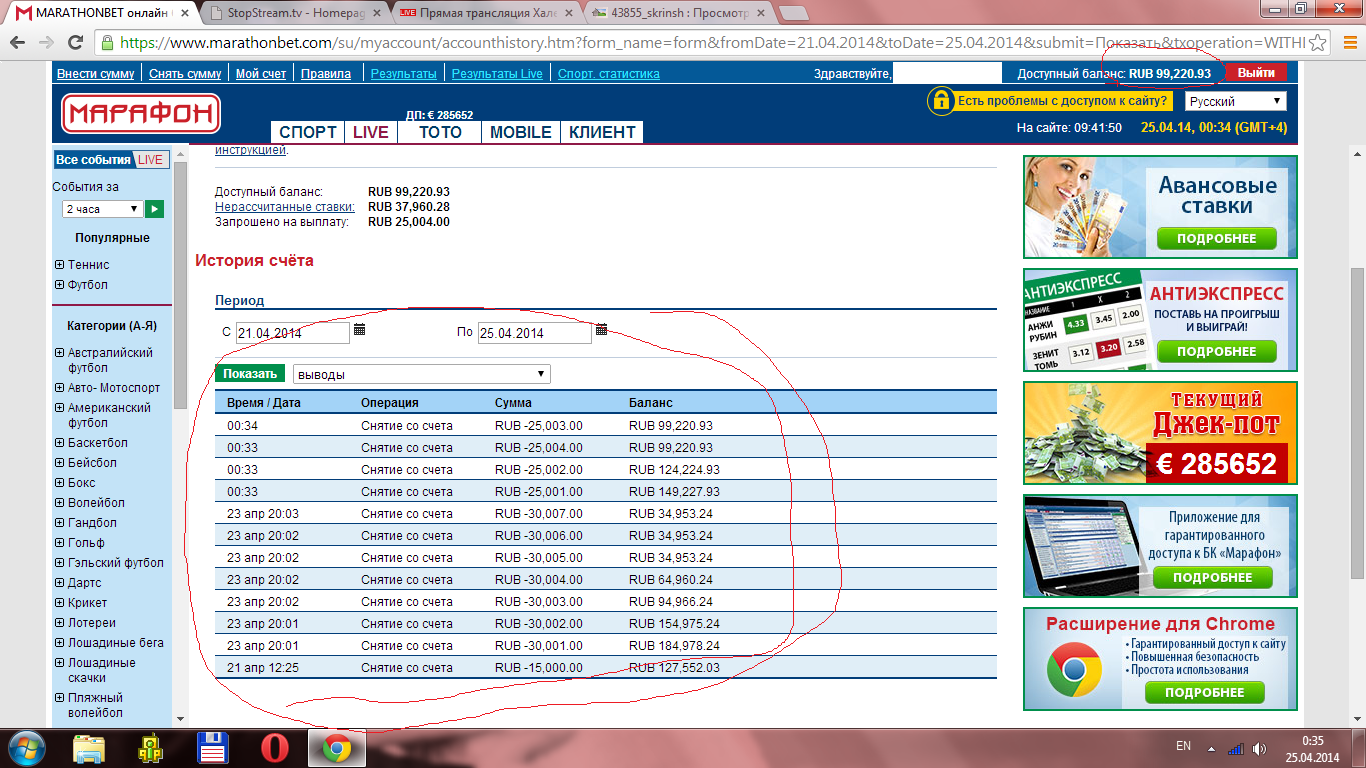The image size is (1366, 768).
Task: Open the LIVE menu tab
Action: click(x=371, y=132)
